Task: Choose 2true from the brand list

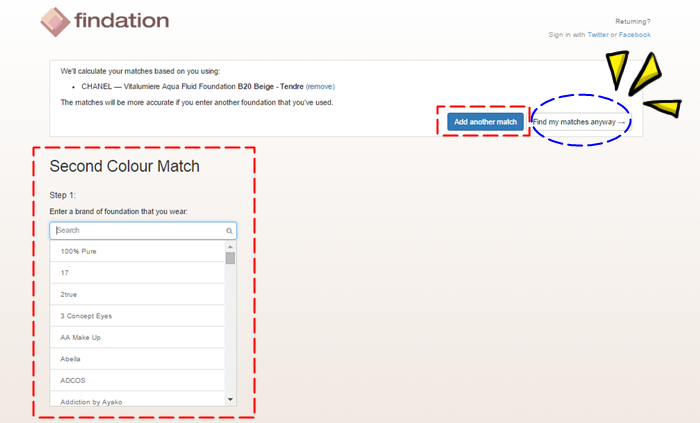Action: pos(137,294)
